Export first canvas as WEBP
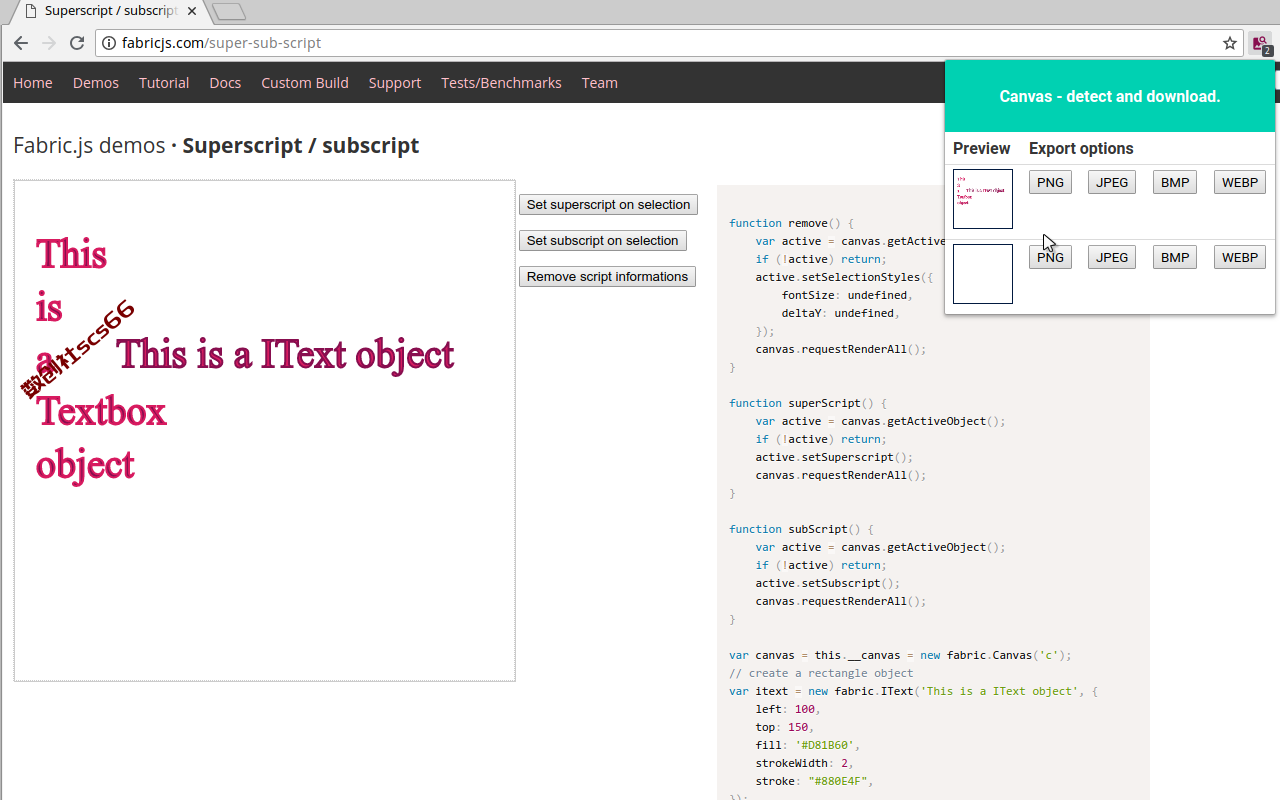Viewport: 1280px width, 800px height. point(1240,182)
